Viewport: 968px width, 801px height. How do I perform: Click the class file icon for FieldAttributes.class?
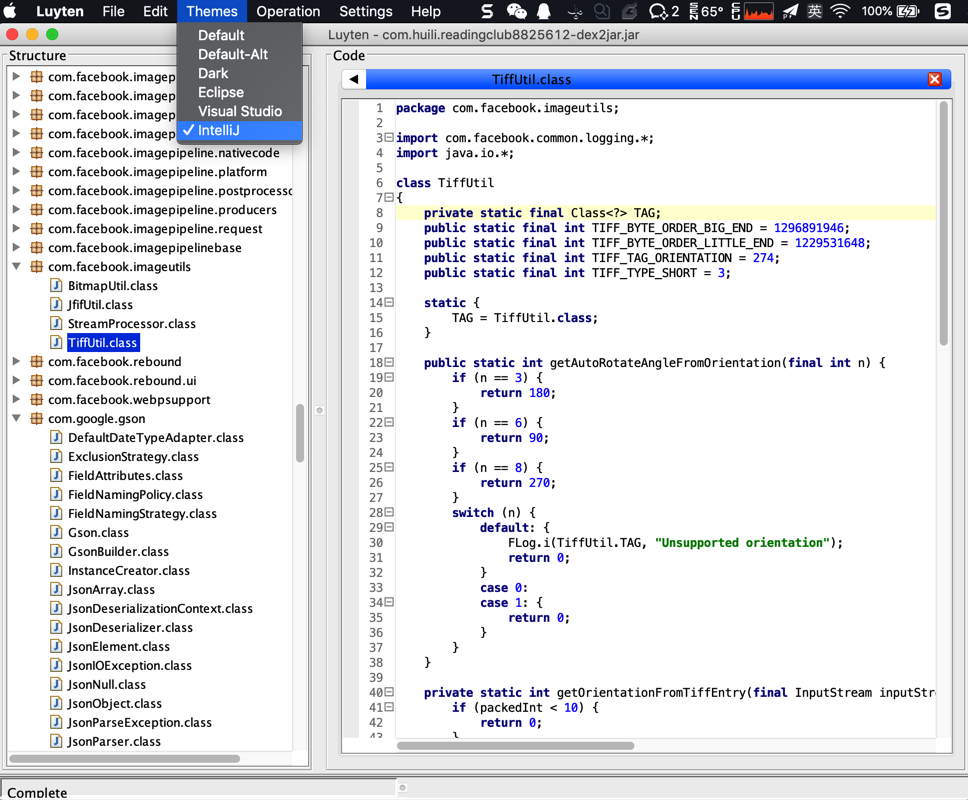[56, 476]
